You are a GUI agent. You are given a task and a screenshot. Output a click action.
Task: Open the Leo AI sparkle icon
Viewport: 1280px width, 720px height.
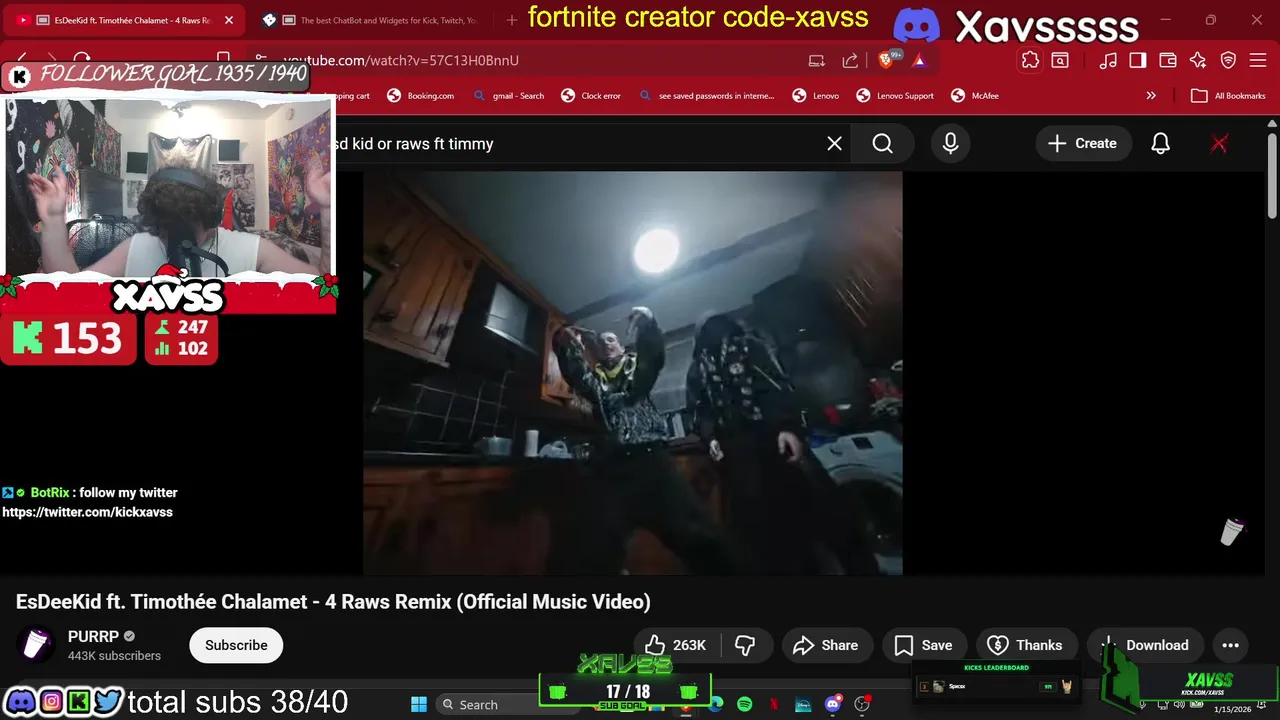coord(1198,60)
